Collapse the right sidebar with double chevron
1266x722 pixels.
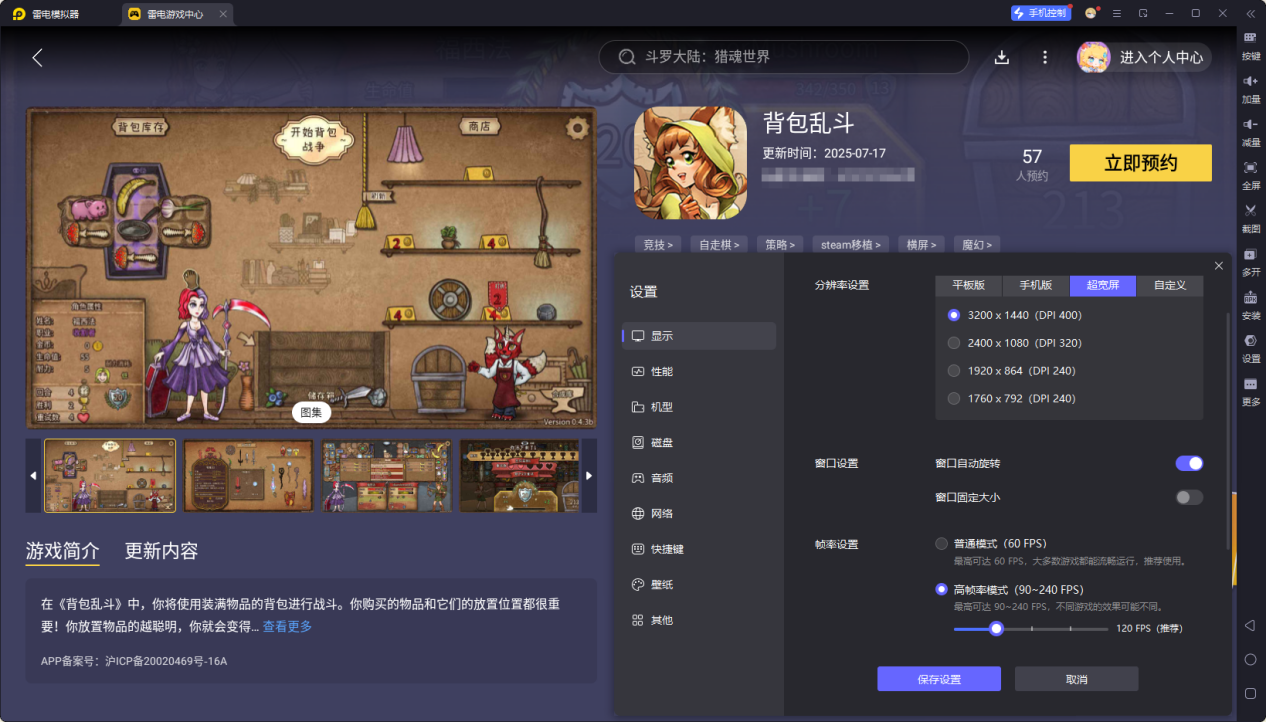[x=1250, y=13]
